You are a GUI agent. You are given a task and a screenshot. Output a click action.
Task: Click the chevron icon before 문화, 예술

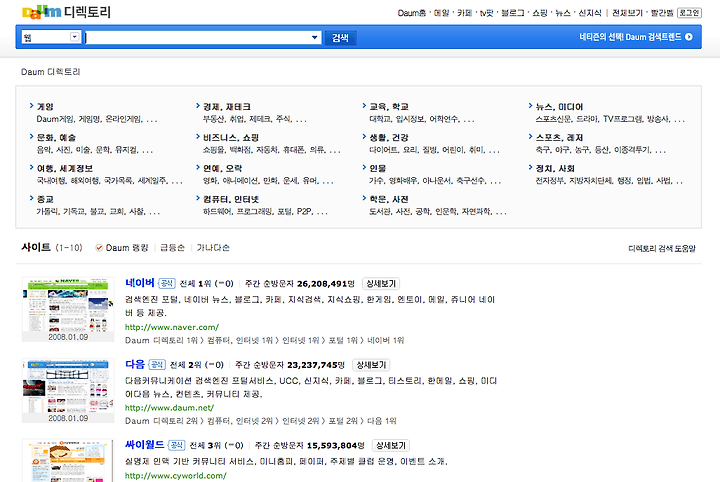[x=31, y=136]
